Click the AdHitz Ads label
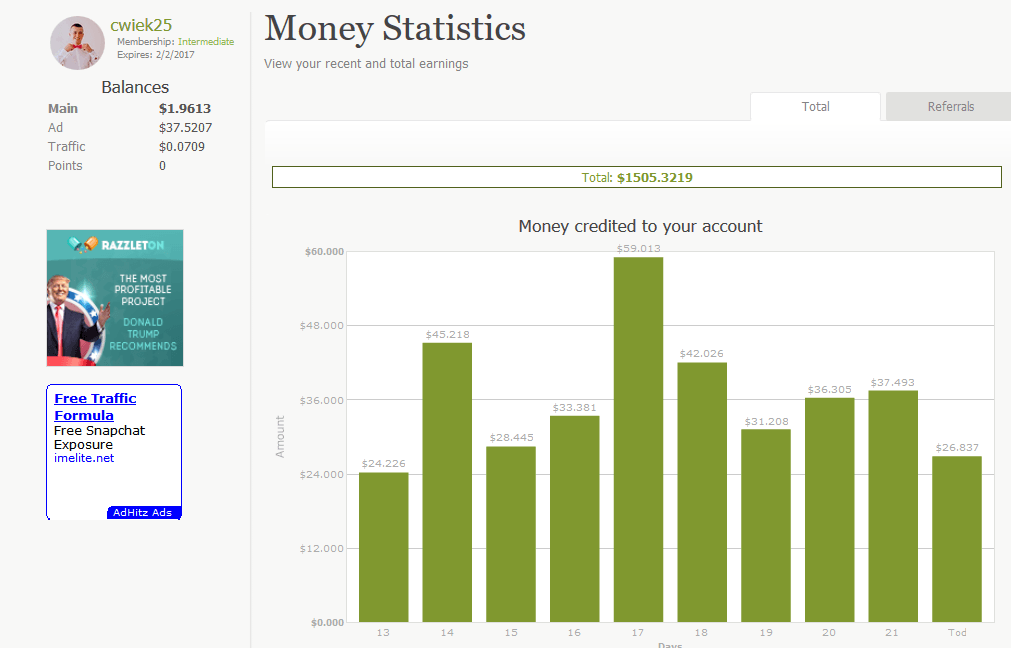Image resolution: width=1011 pixels, height=648 pixels. (x=143, y=513)
